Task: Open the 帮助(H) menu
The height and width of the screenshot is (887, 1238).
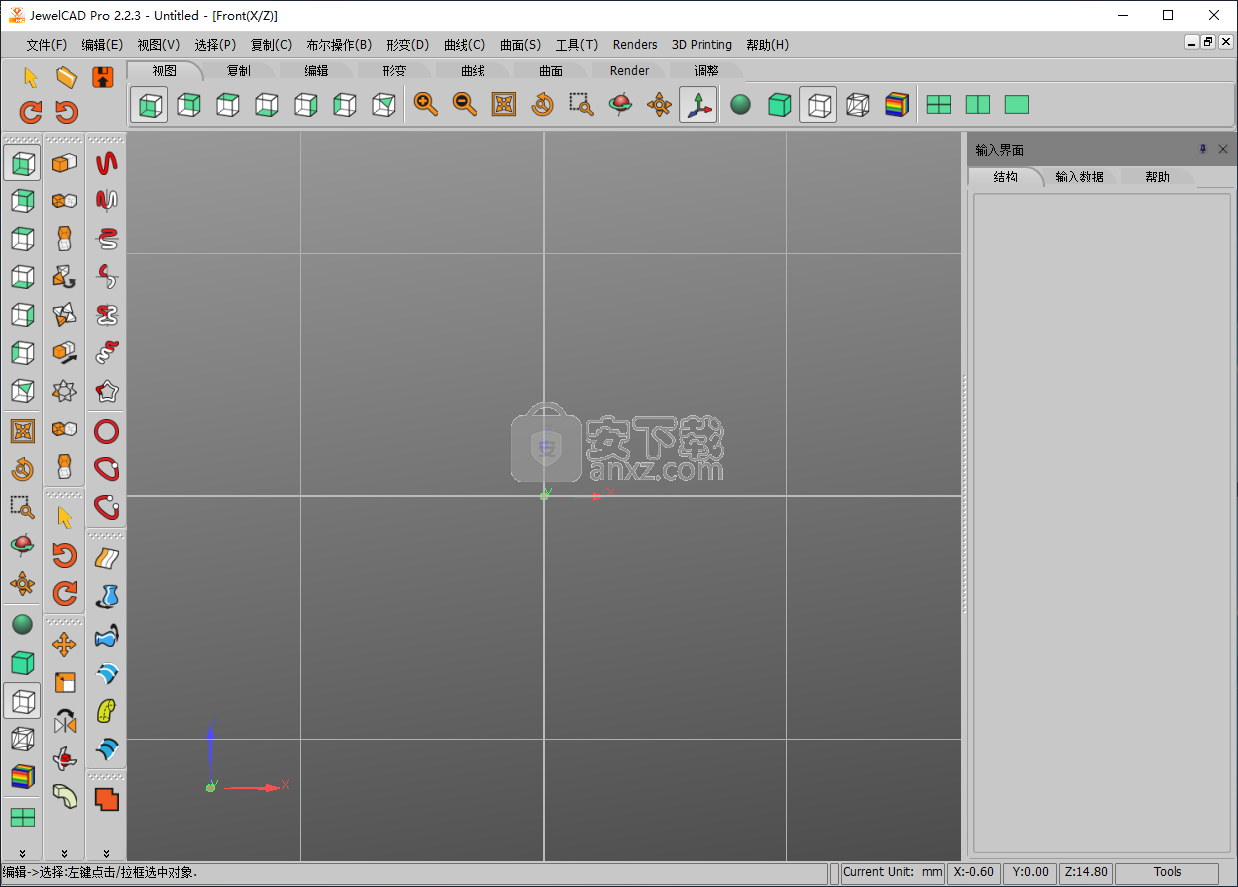Action: click(768, 45)
